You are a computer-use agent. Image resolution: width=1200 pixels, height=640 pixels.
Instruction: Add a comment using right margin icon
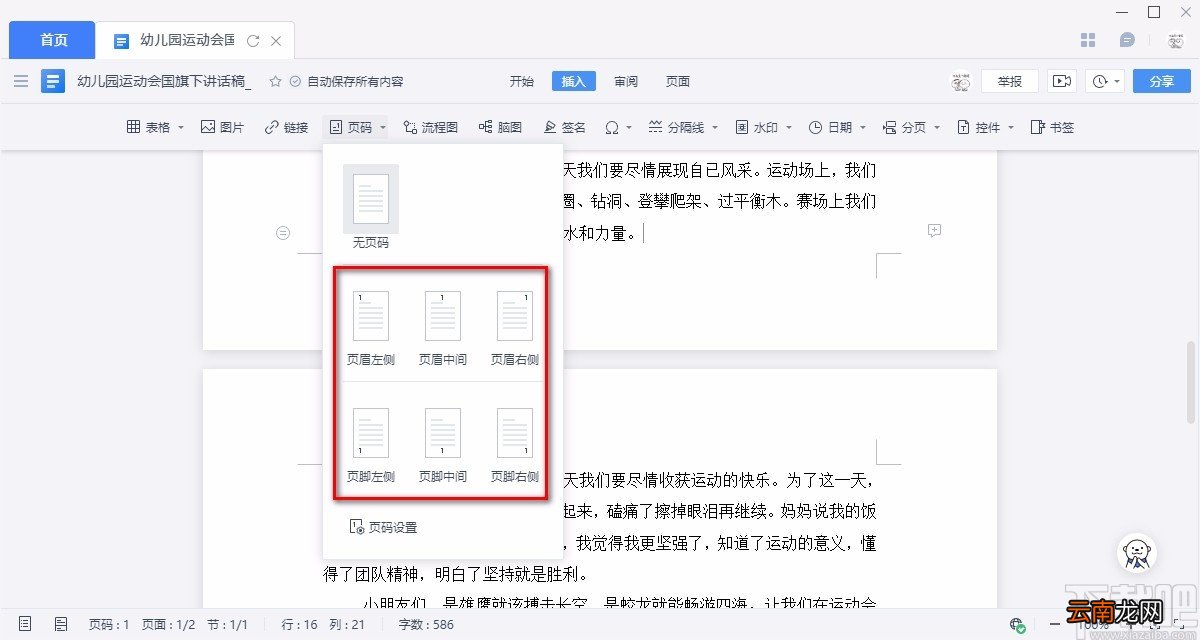coord(934,231)
